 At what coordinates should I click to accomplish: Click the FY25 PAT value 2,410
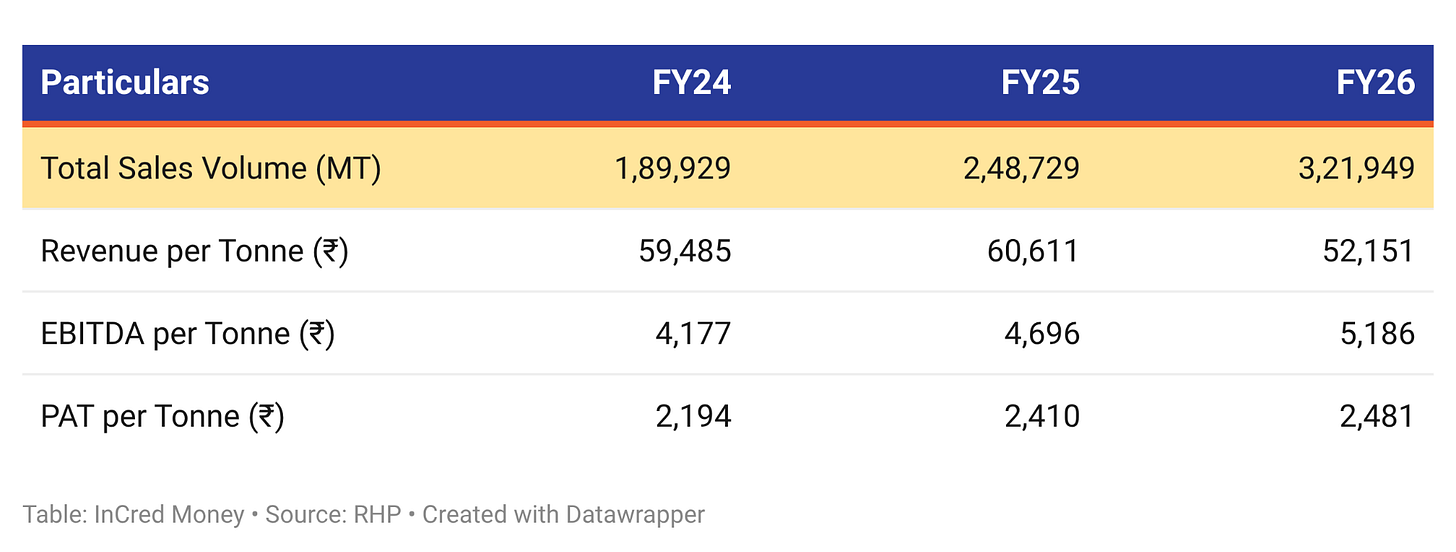(1042, 416)
